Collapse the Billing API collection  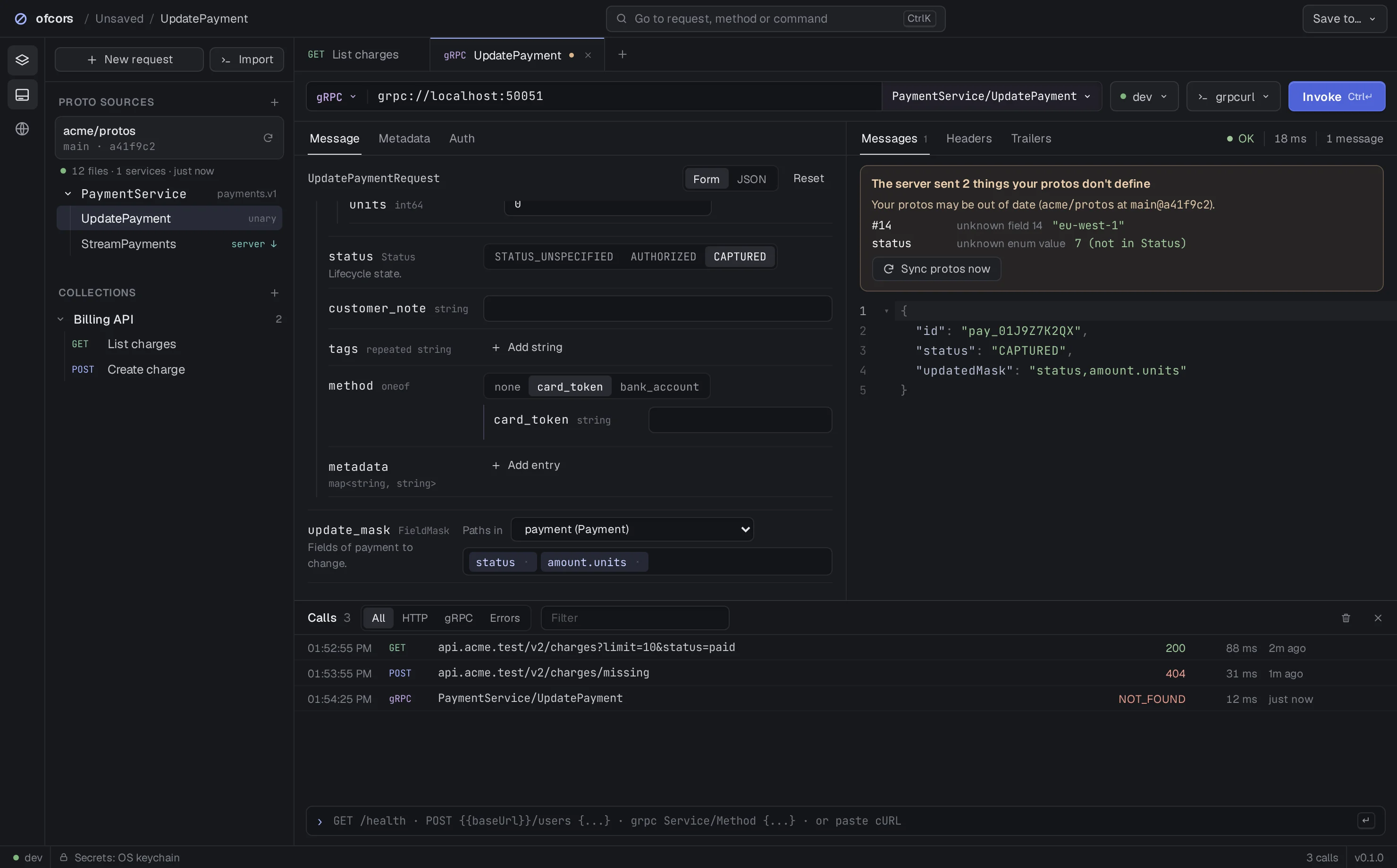click(60, 319)
